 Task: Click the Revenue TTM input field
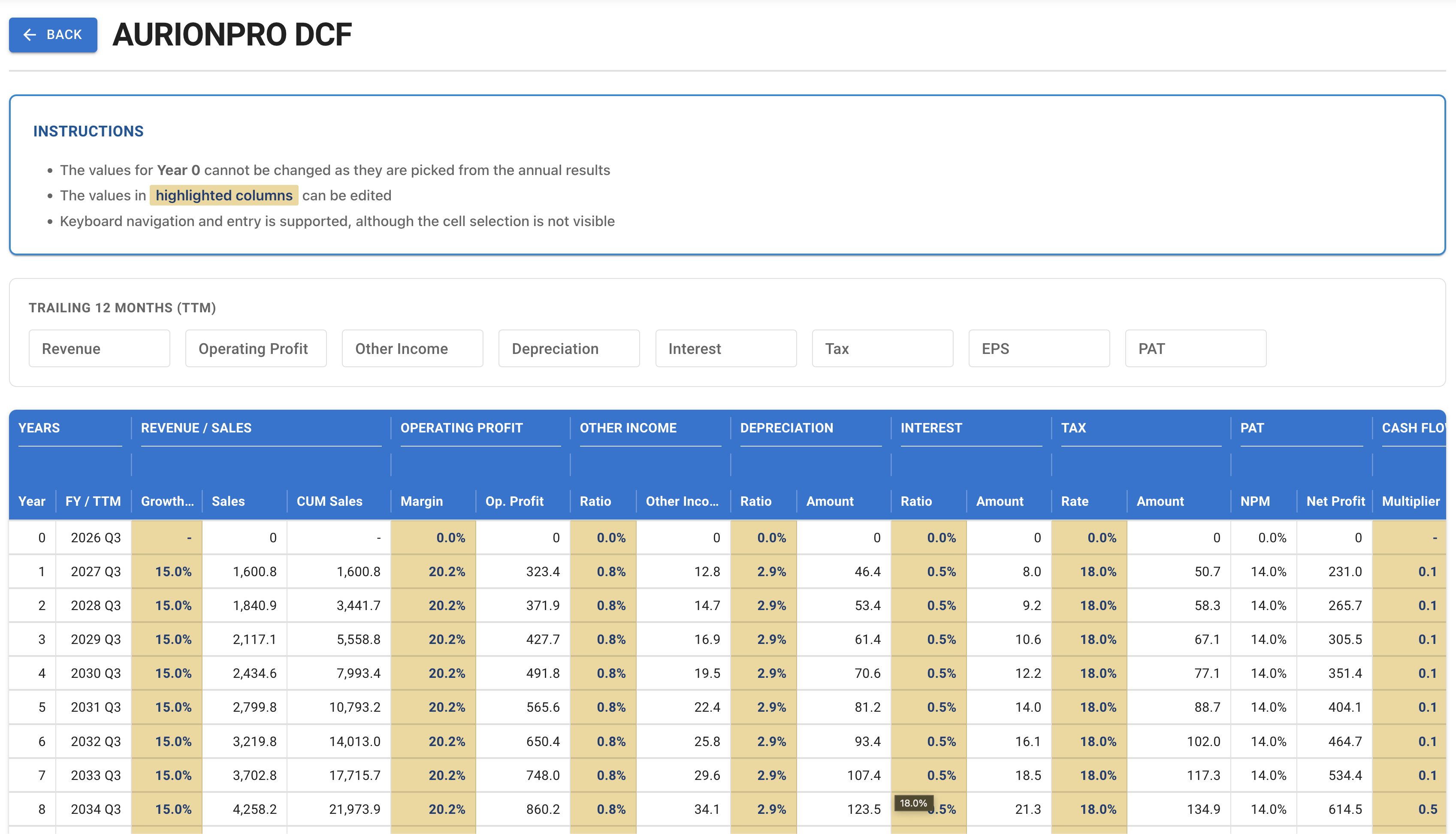[x=99, y=348]
